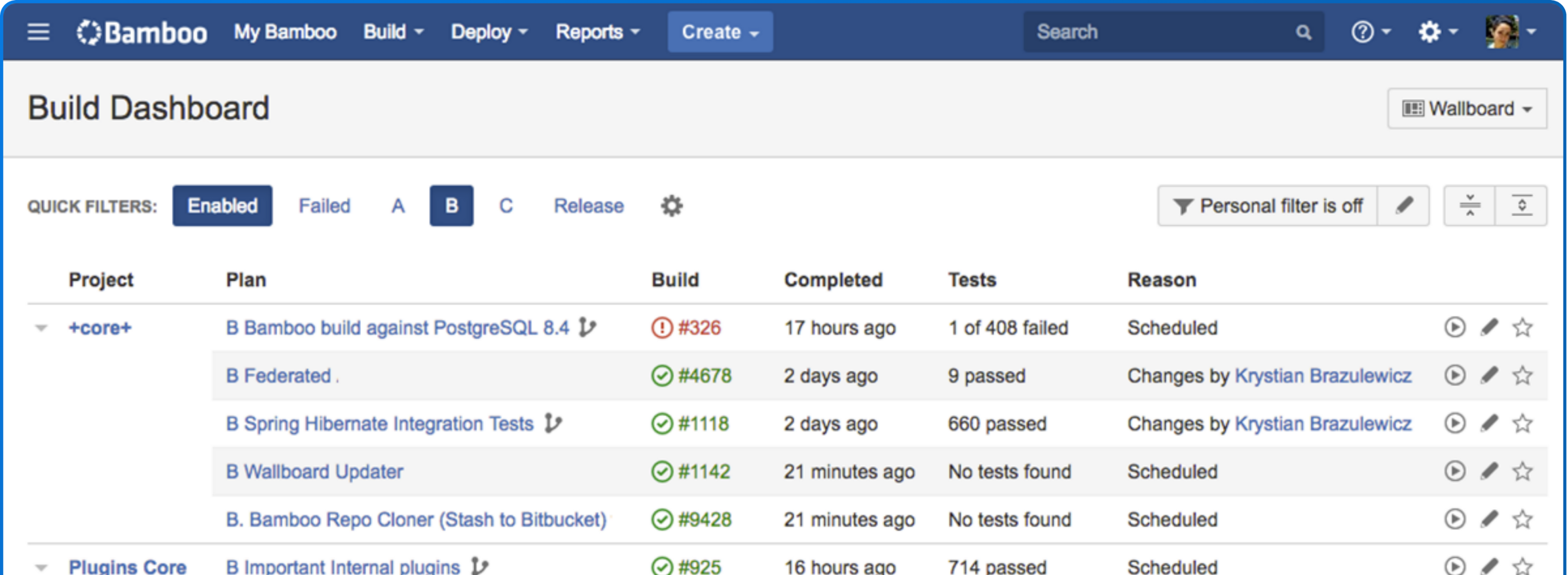The width and height of the screenshot is (1568, 575).
Task: Toggle the Failed quick filter
Action: pos(324,206)
